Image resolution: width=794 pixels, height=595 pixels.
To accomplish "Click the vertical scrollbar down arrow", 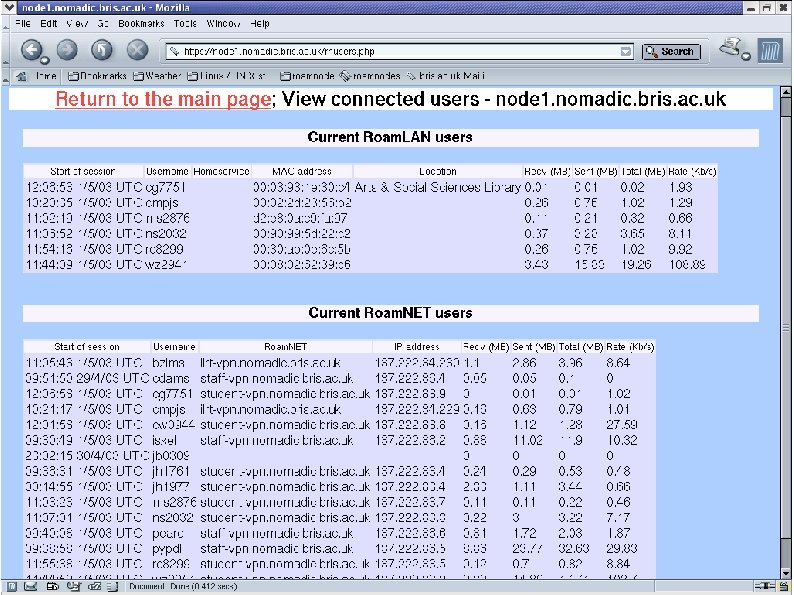I will click(x=785, y=575).
